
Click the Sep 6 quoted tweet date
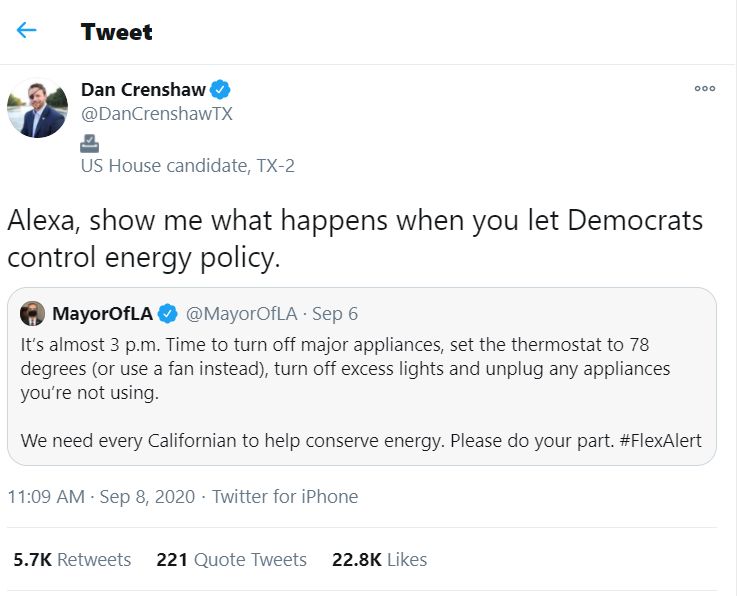335,313
